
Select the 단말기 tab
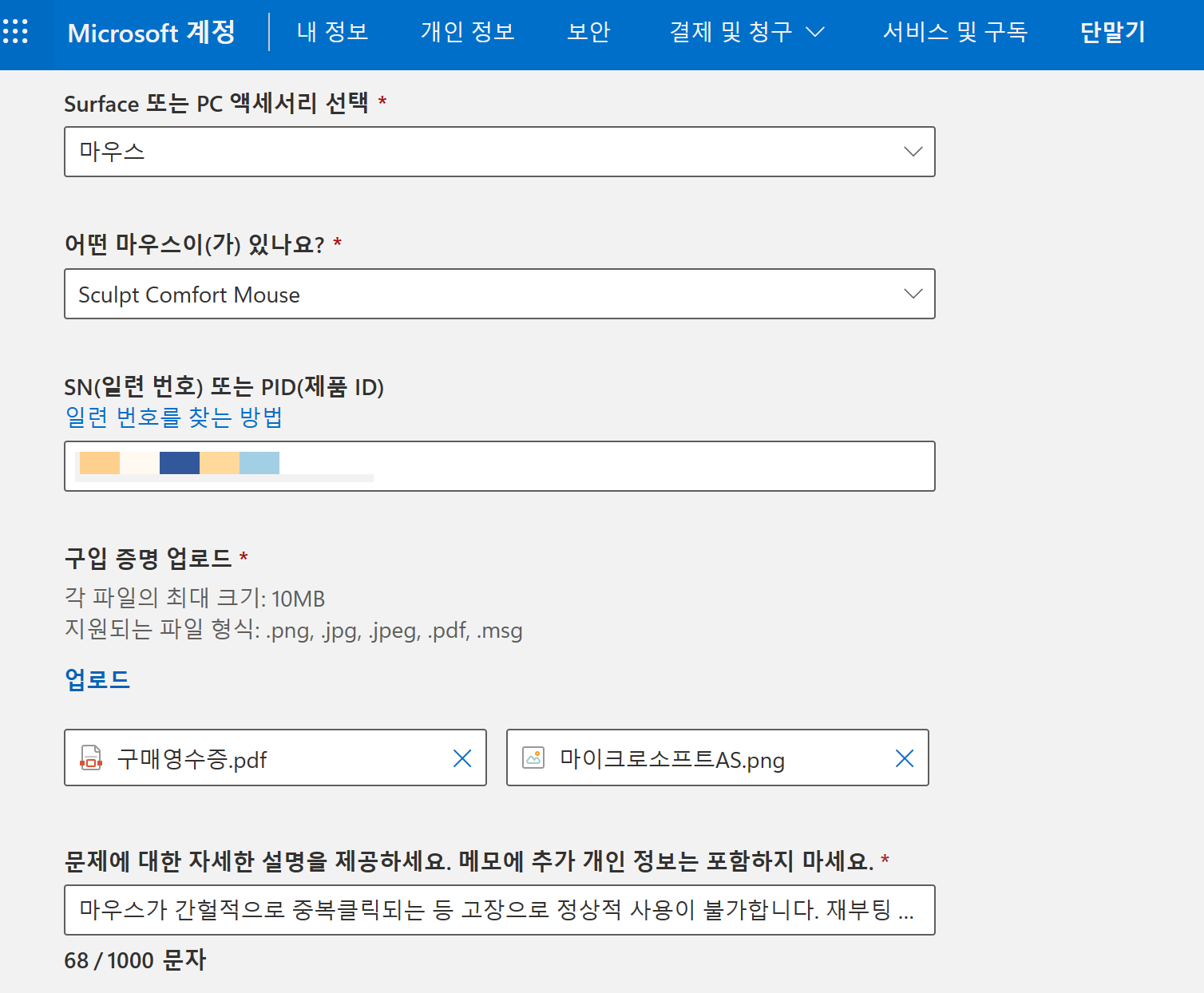point(1113,32)
